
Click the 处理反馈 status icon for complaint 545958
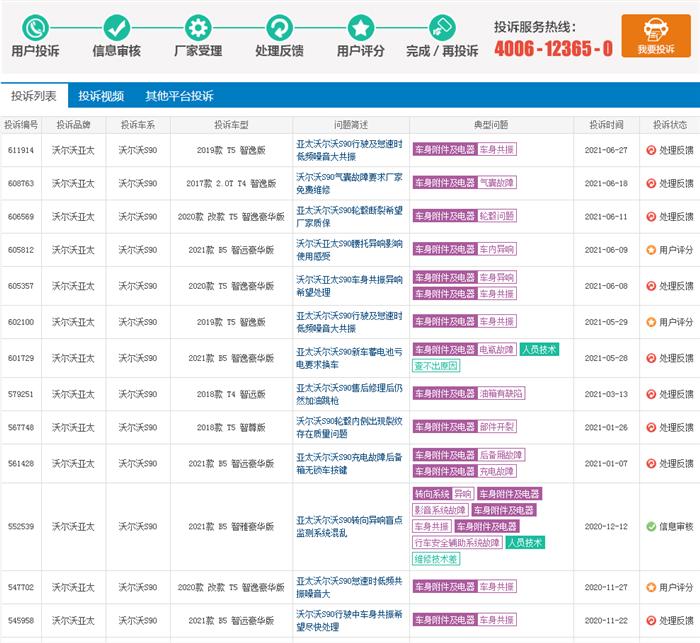(651, 621)
